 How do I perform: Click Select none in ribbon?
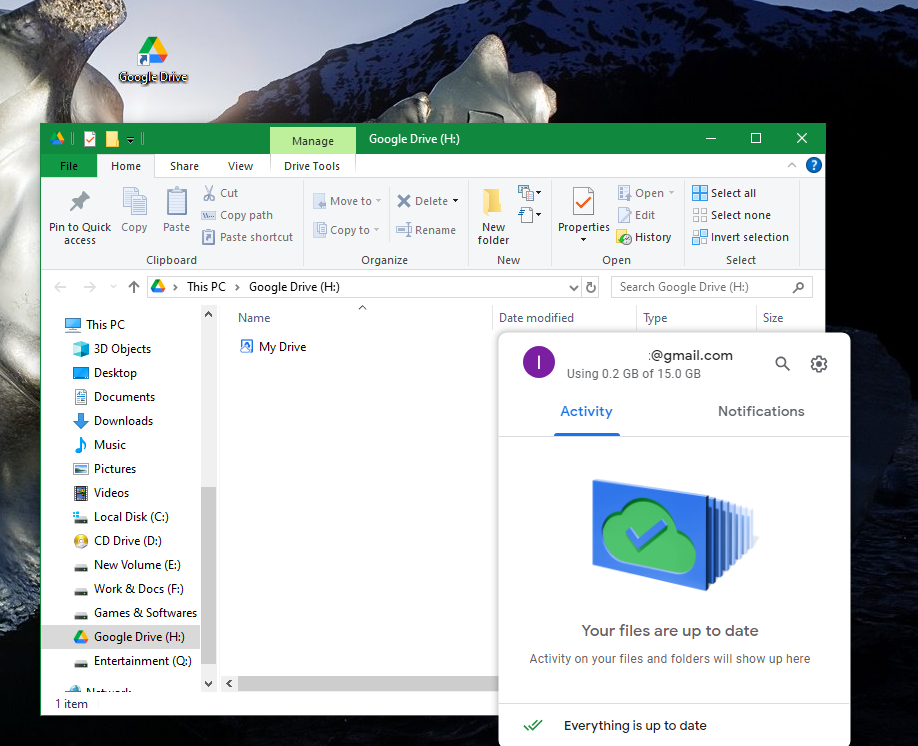[x=731, y=215]
